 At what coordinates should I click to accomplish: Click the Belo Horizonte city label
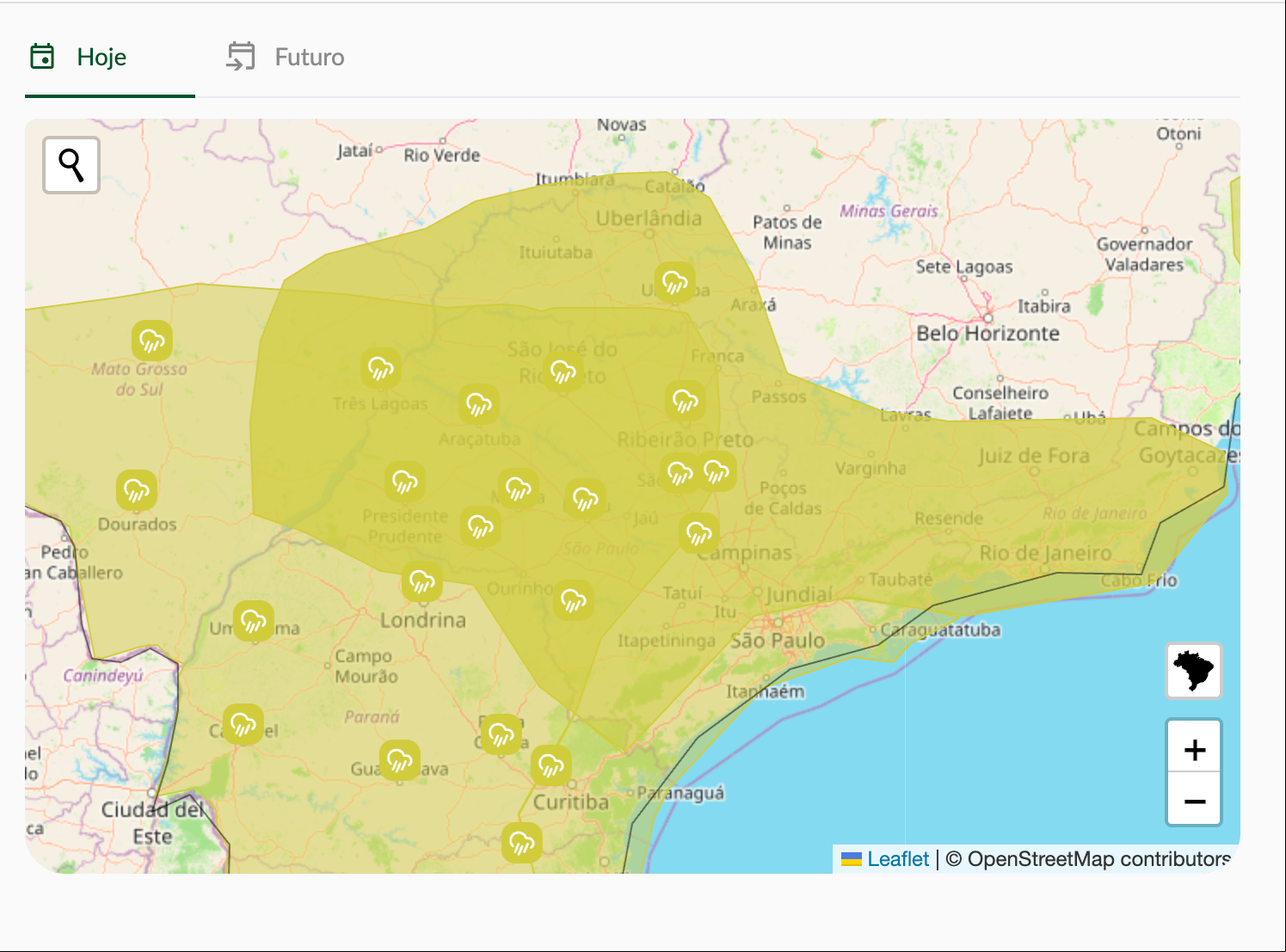[988, 334]
